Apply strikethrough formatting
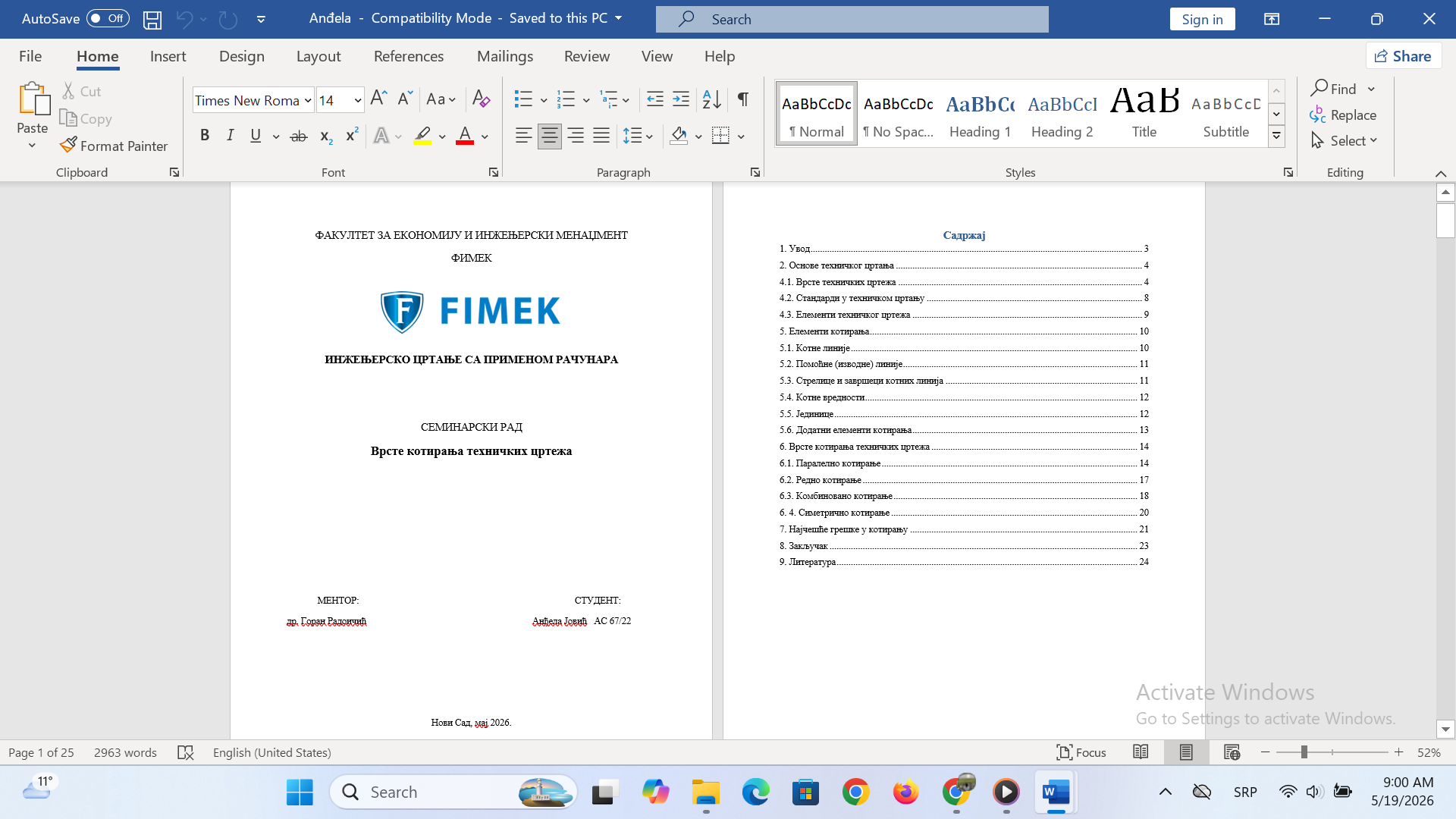Screen dimensions: 1456x819 point(299,136)
